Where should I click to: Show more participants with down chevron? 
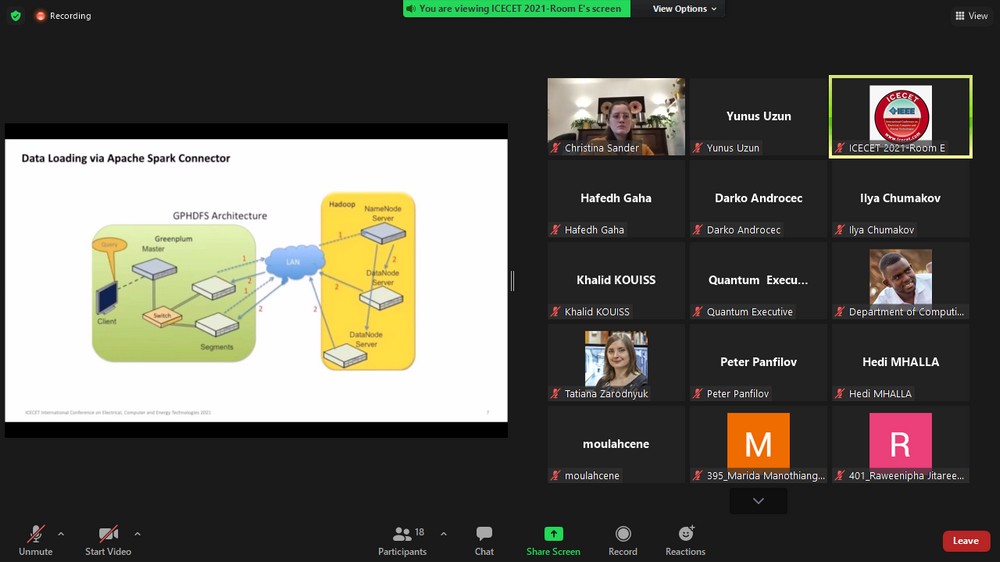pos(758,501)
